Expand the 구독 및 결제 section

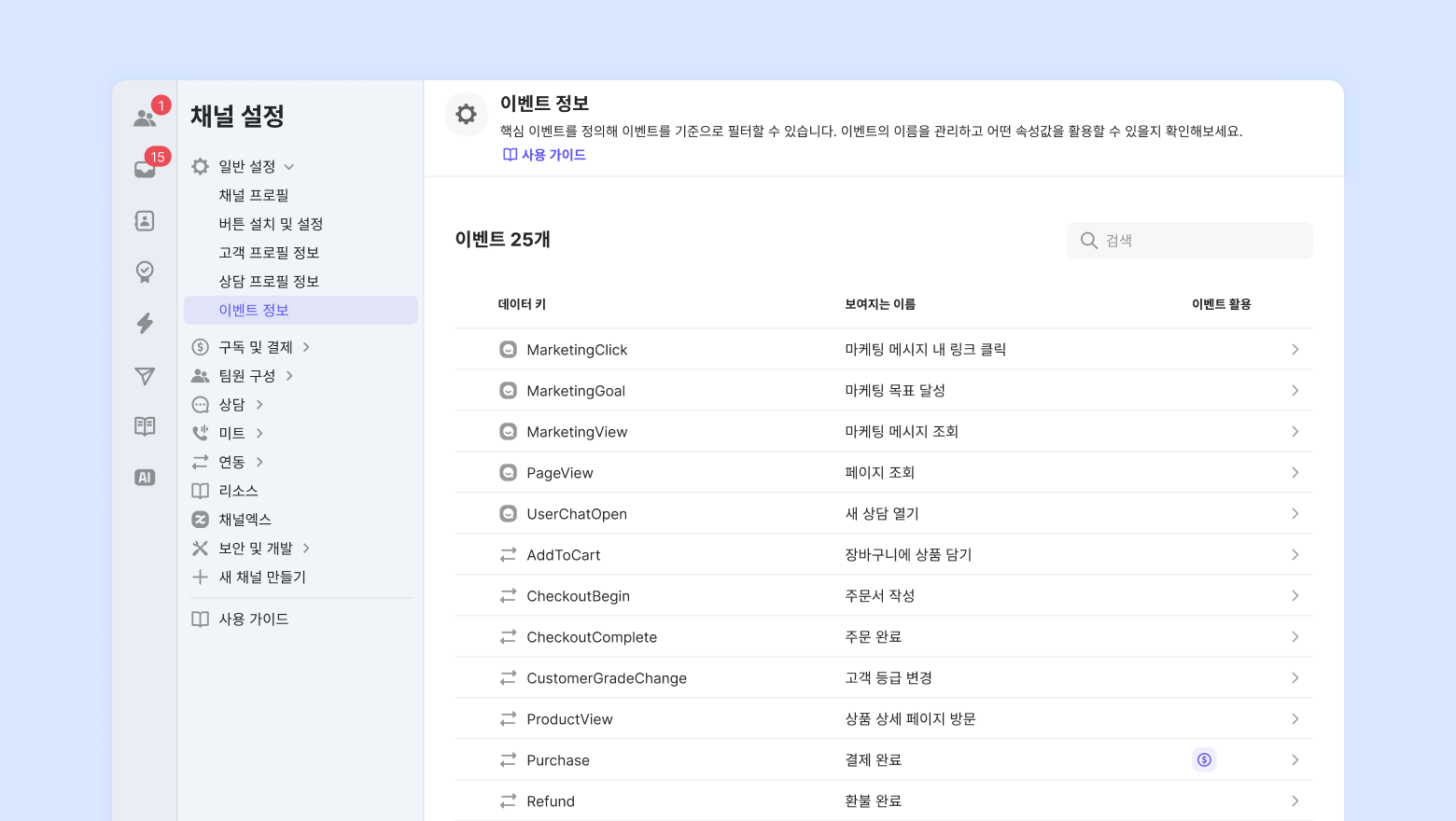pyautogui.click(x=306, y=347)
